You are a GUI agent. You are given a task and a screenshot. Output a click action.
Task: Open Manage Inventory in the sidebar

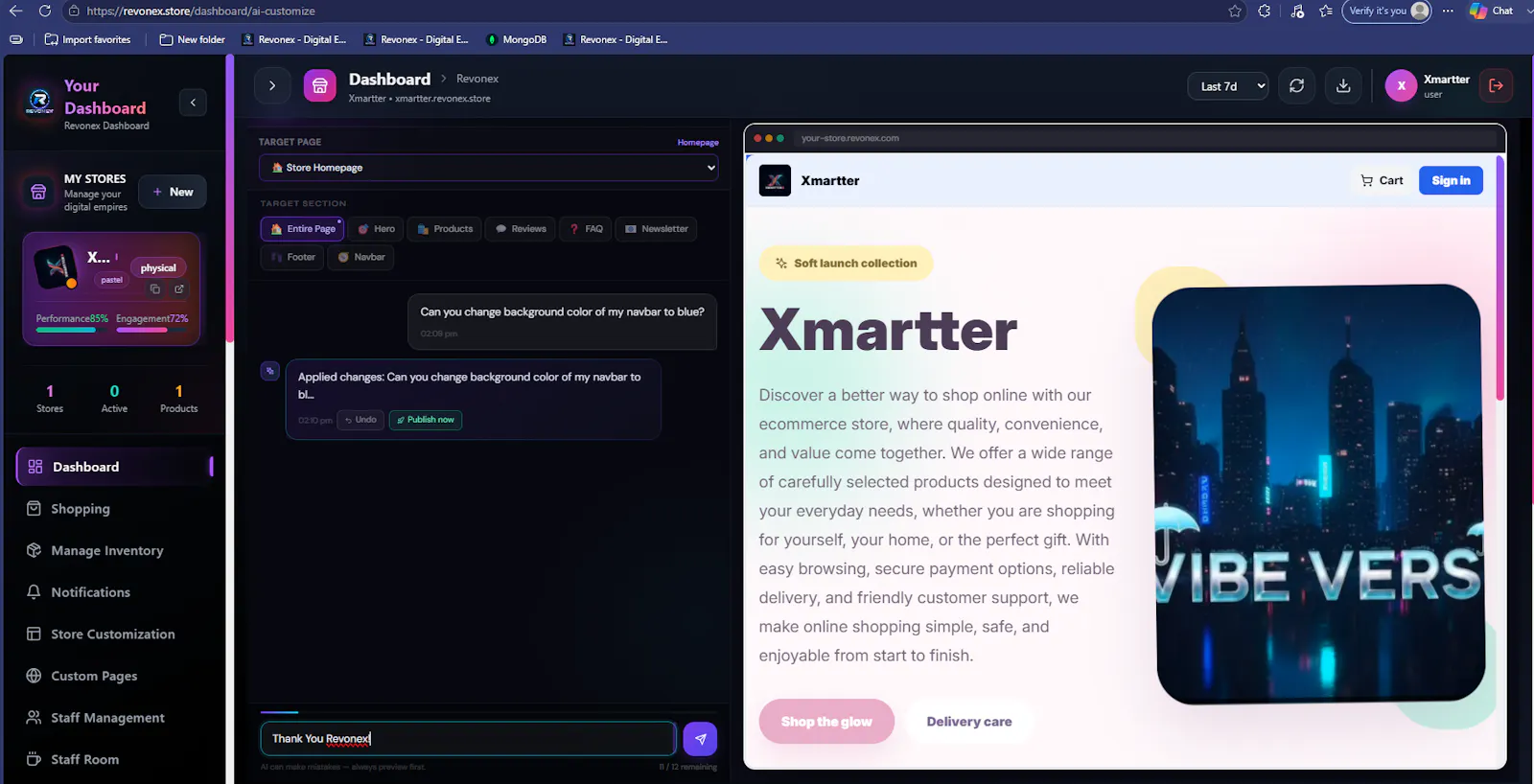click(115, 551)
